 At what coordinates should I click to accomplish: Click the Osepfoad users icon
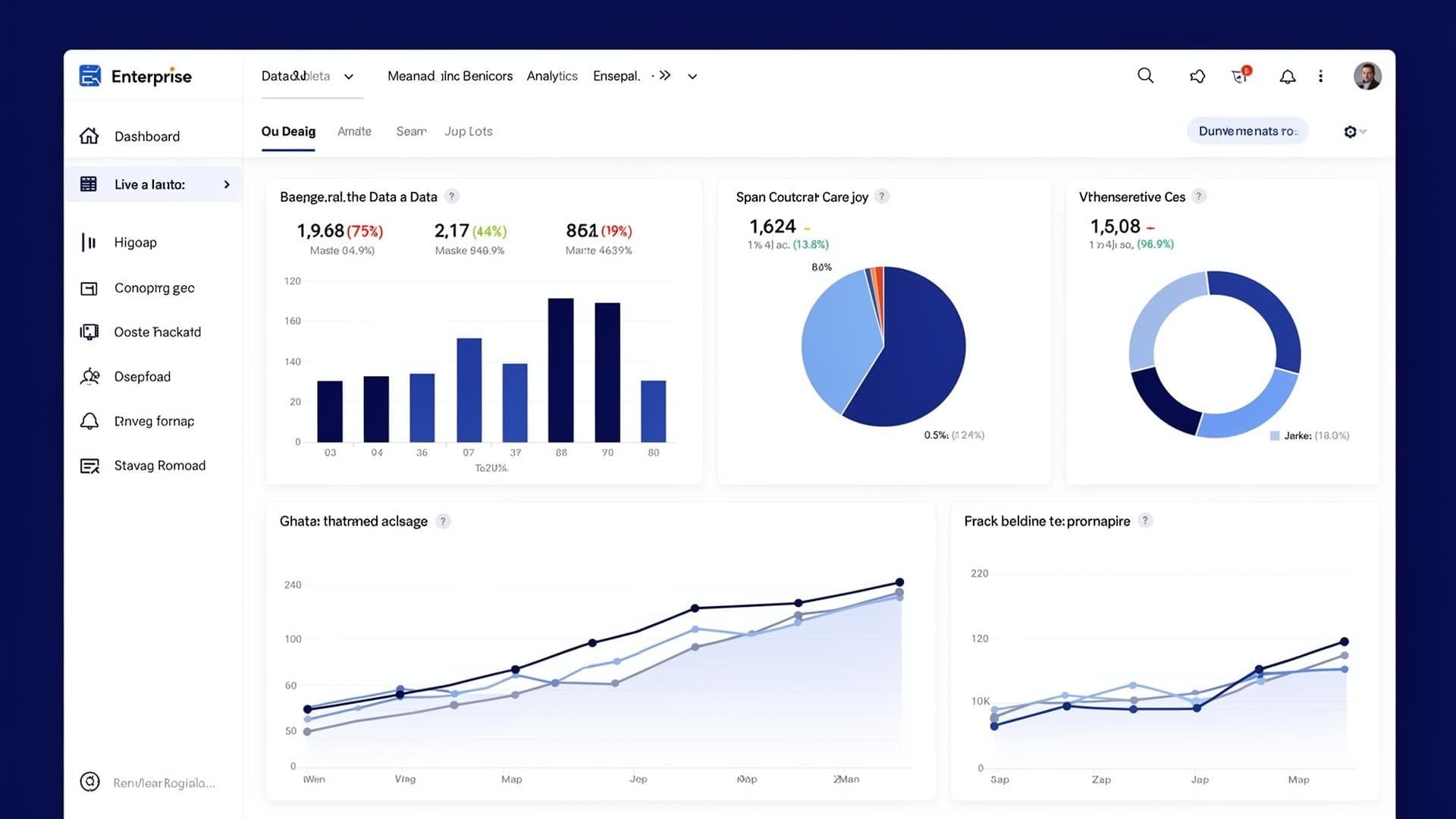(x=89, y=376)
